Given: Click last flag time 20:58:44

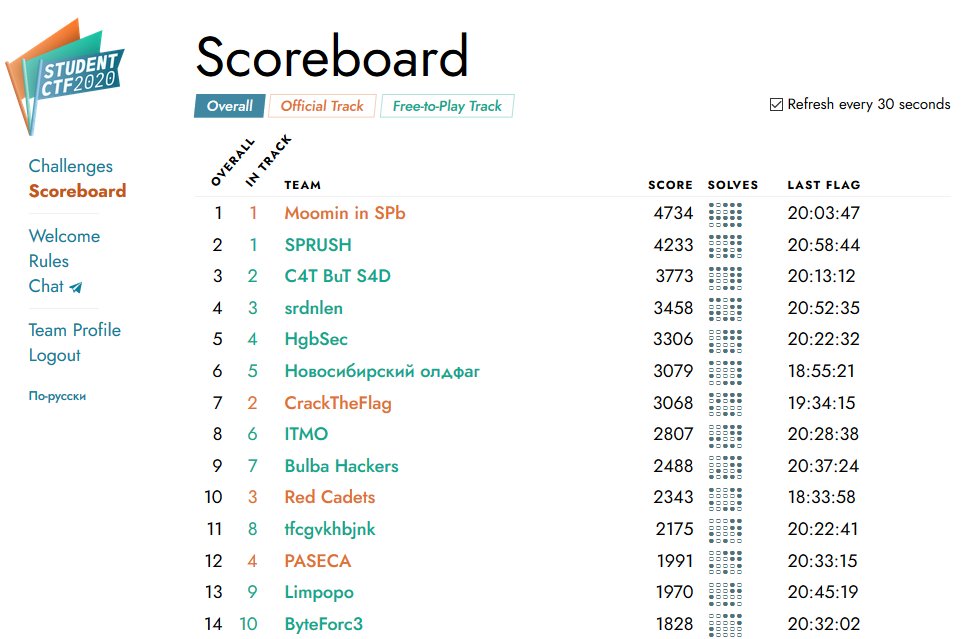Looking at the screenshot, I should pos(824,245).
